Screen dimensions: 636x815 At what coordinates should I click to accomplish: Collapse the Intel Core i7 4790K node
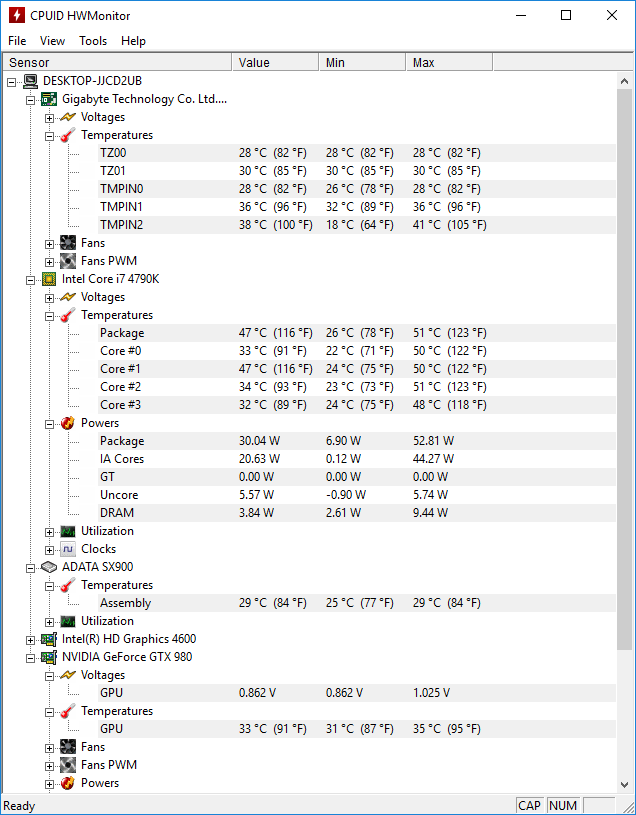[x=31, y=280]
